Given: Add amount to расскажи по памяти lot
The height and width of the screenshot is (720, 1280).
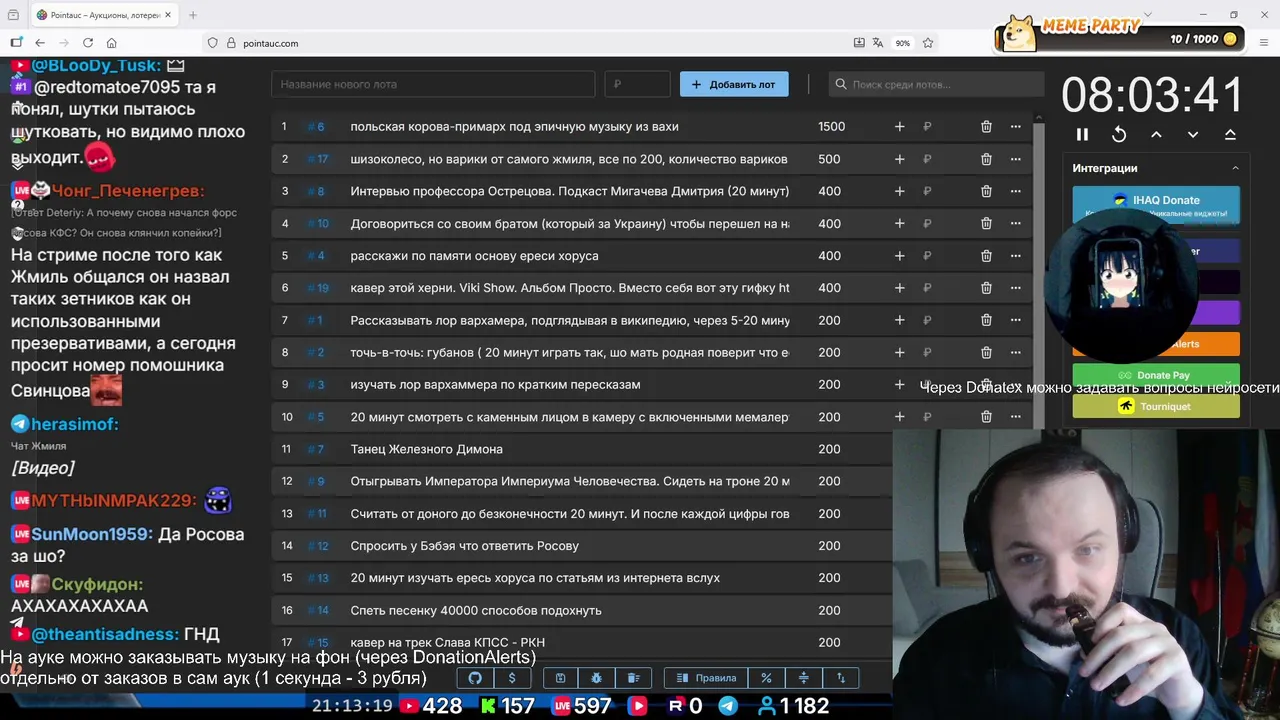Looking at the screenshot, I should (x=899, y=256).
